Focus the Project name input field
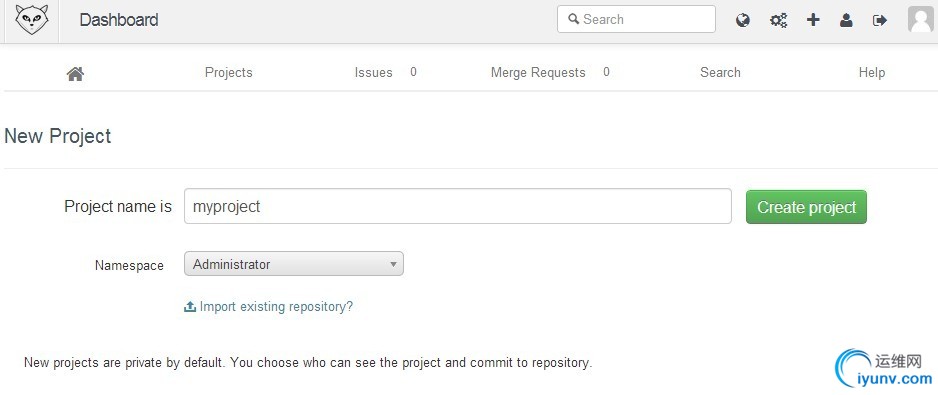 coord(458,206)
